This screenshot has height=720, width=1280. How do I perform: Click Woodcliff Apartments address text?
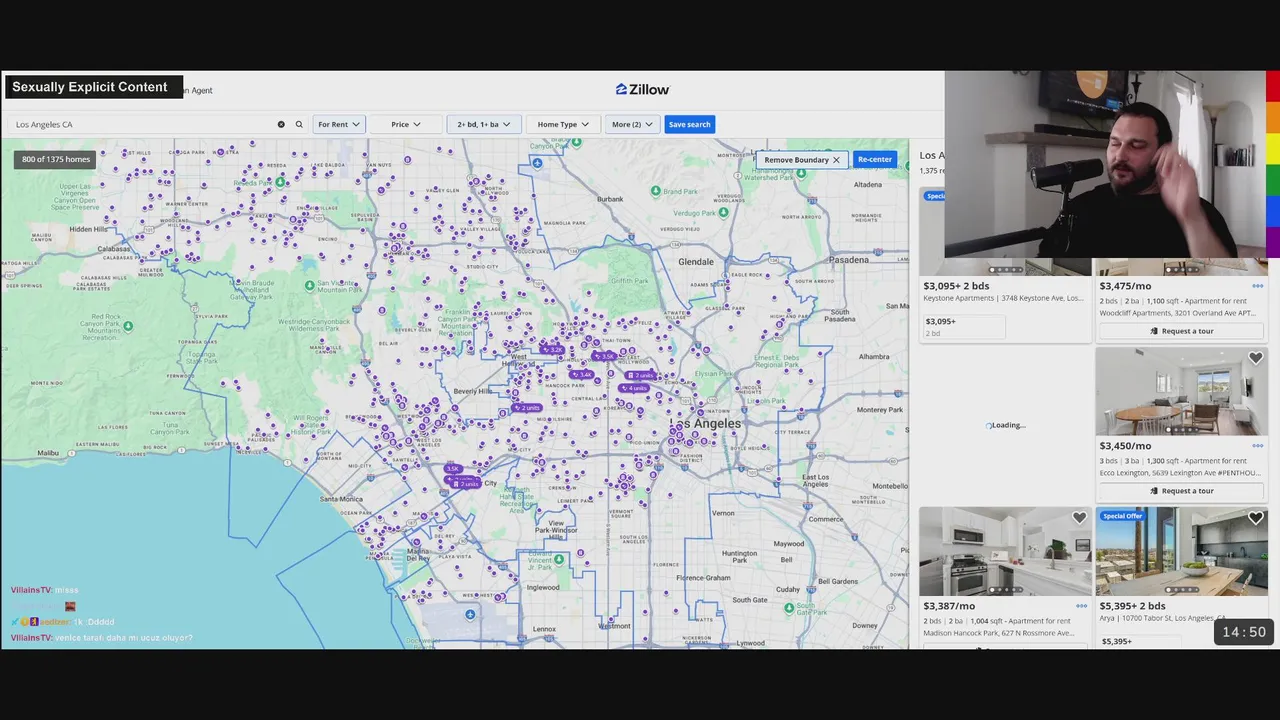[x=1178, y=313]
